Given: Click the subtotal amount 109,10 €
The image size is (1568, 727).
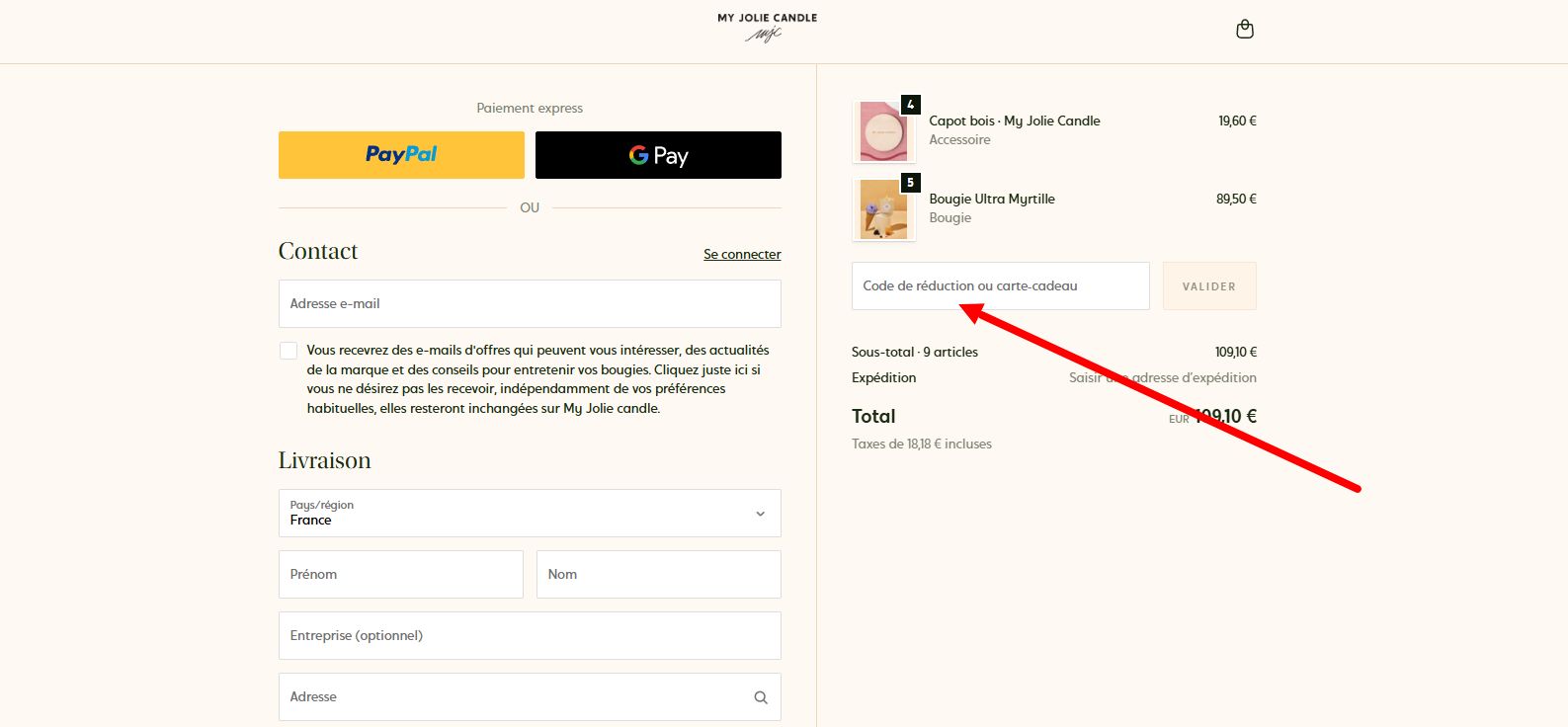Looking at the screenshot, I should coord(1236,352).
